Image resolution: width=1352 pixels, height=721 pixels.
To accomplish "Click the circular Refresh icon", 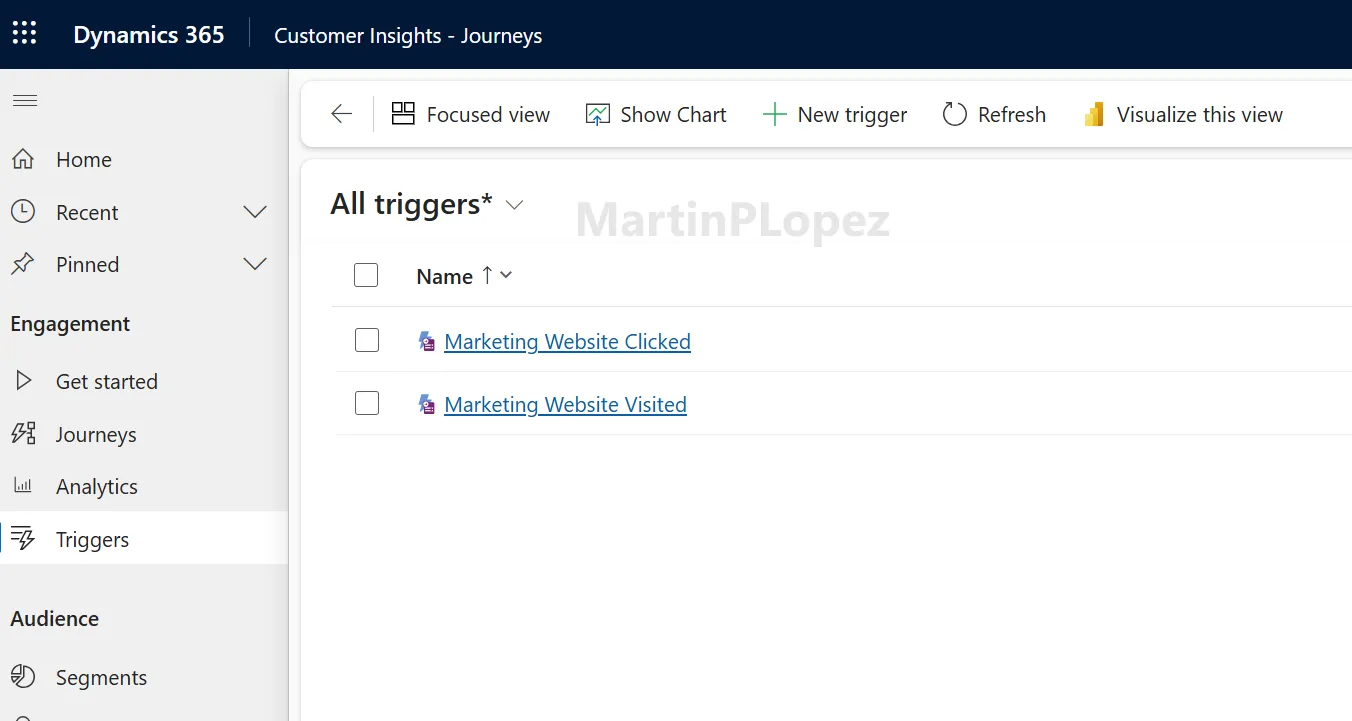I will (x=955, y=114).
